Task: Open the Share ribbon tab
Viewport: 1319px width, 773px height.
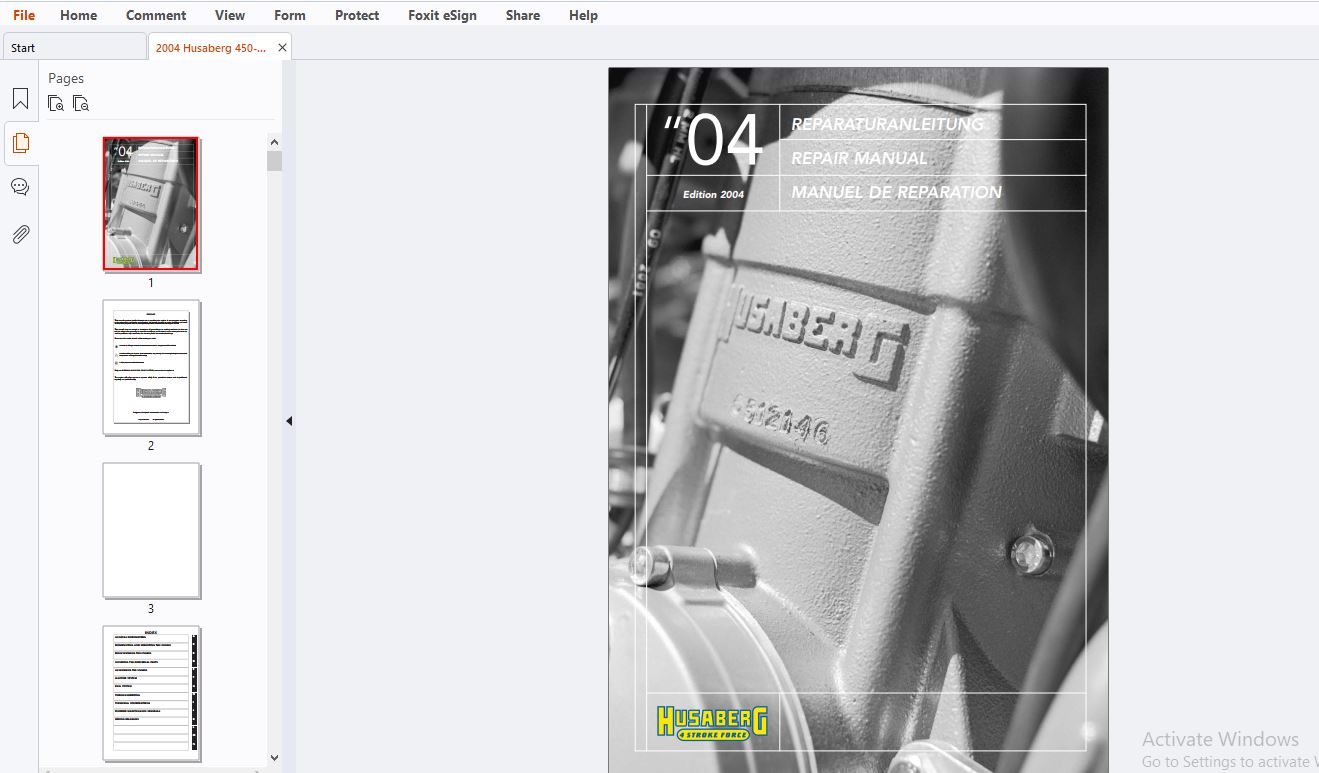Action: pyautogui.click(x=523, y=15)
